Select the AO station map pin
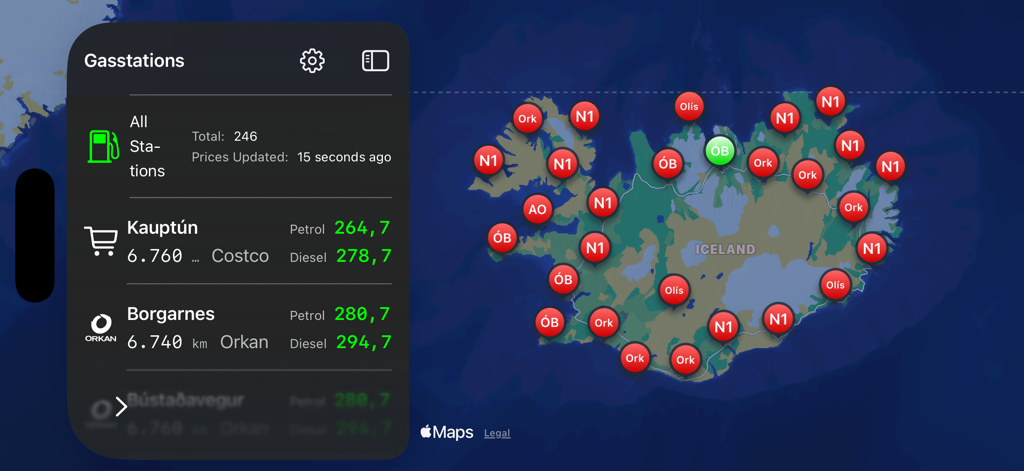The image size is (1024, 471). pyautogui.click(x=537, y=210)
